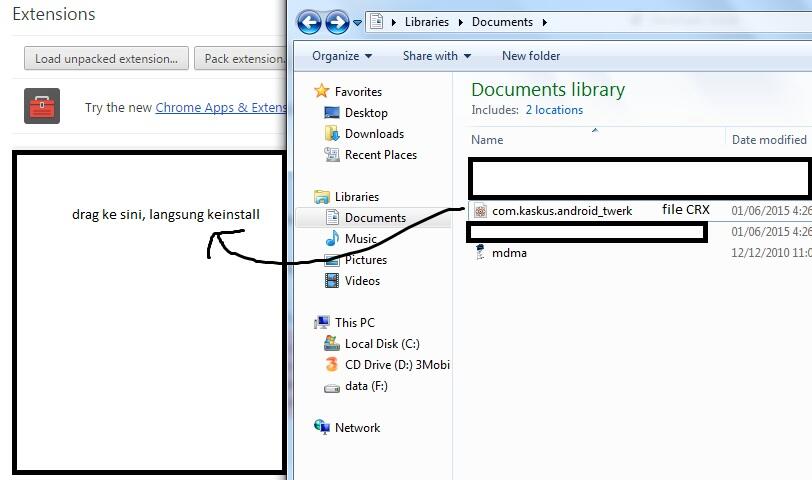This screenshot has height=480, width=812.
Task: Click the CD Drive (D:) 3Mobi icon
Action: click(331, 365)
